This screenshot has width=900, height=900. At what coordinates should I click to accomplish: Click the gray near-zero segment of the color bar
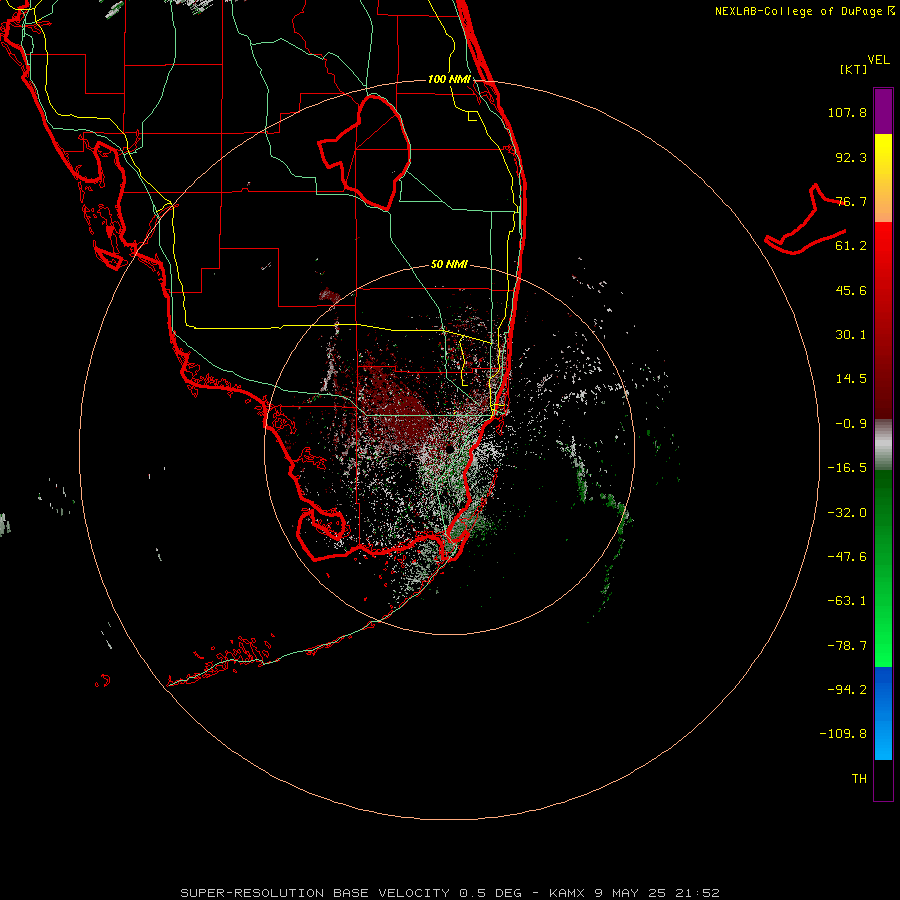[x=883, y=445]
